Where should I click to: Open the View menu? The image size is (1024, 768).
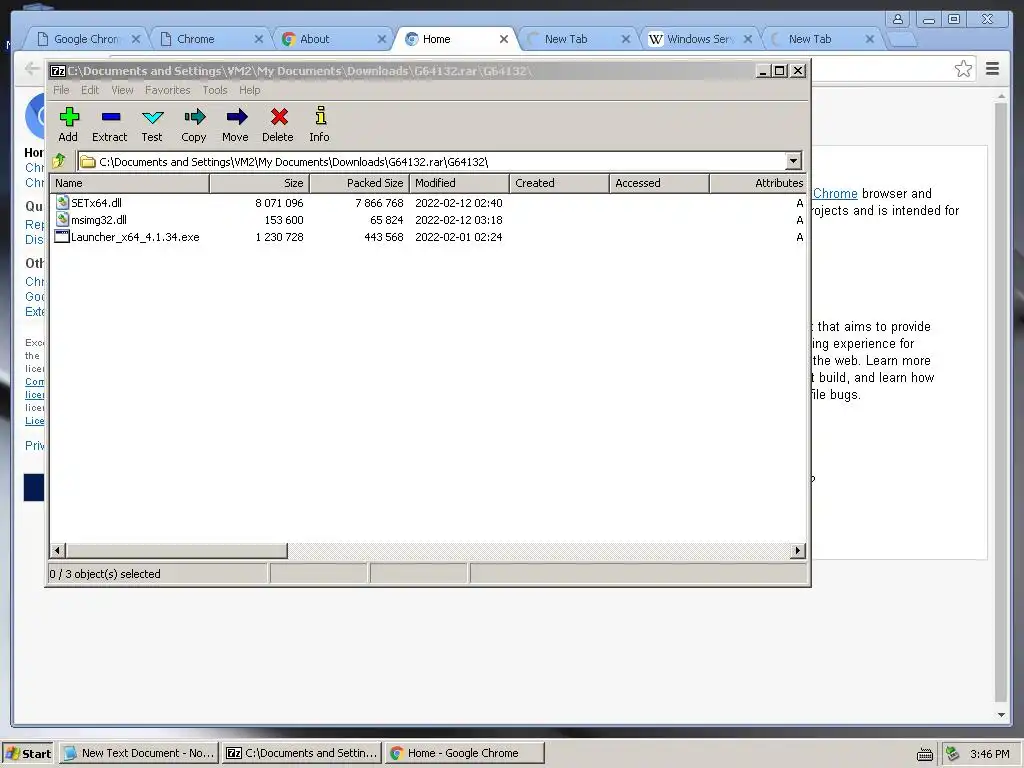pos(122,90)
